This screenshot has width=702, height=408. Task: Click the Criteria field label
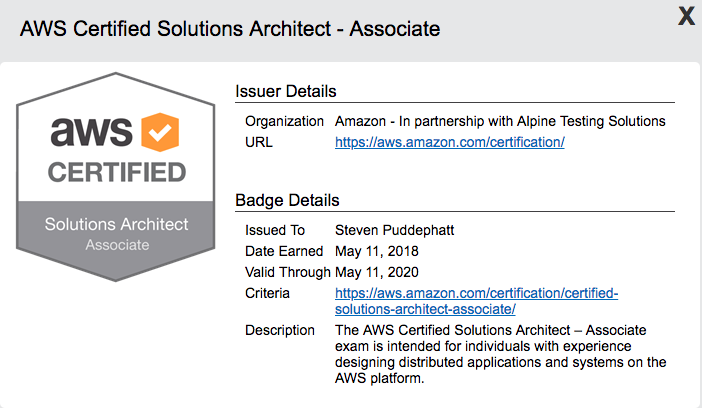[x=267, y=293]
